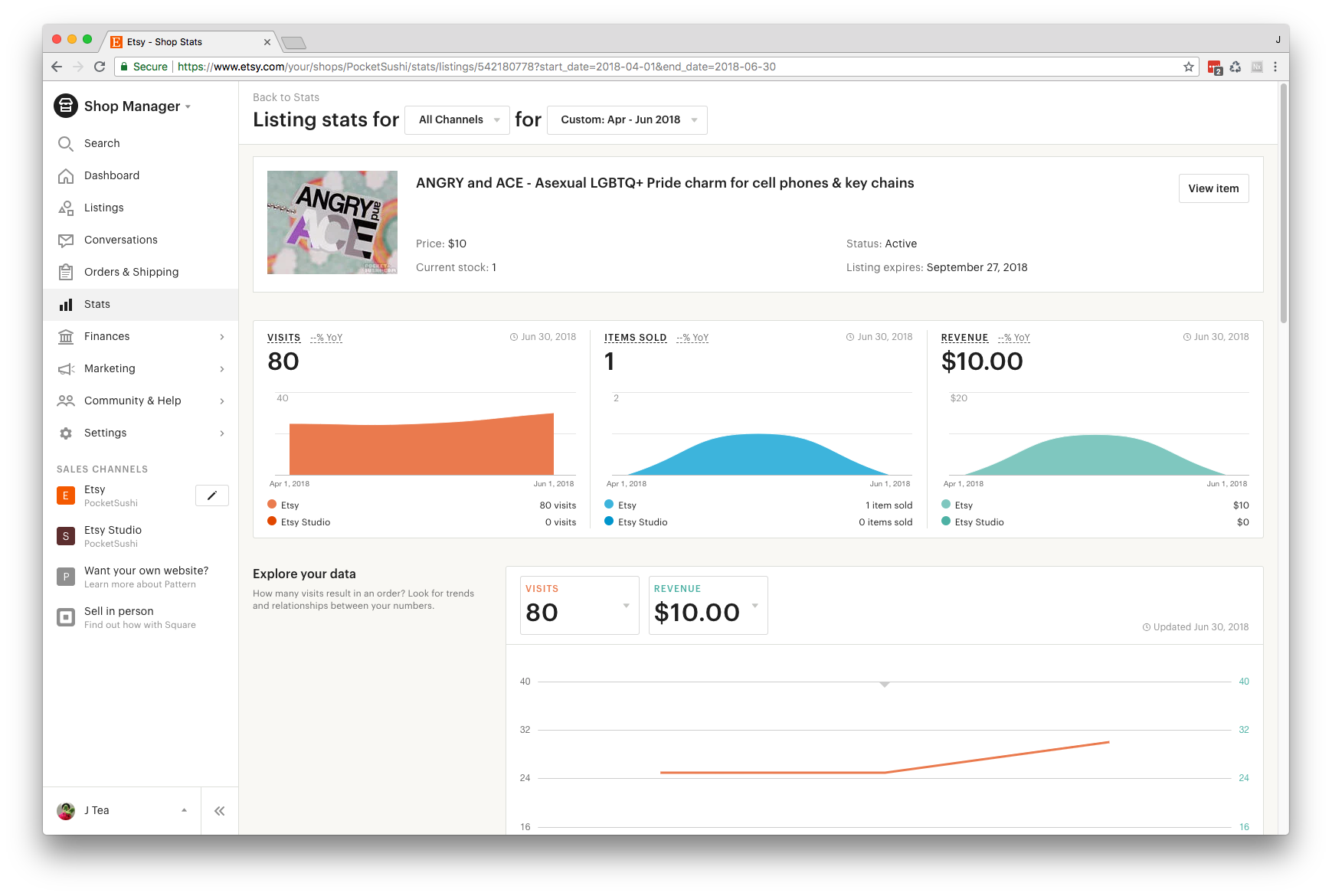Click the browser back arrow
The image size is (1332, 896).
coord(57,67)
